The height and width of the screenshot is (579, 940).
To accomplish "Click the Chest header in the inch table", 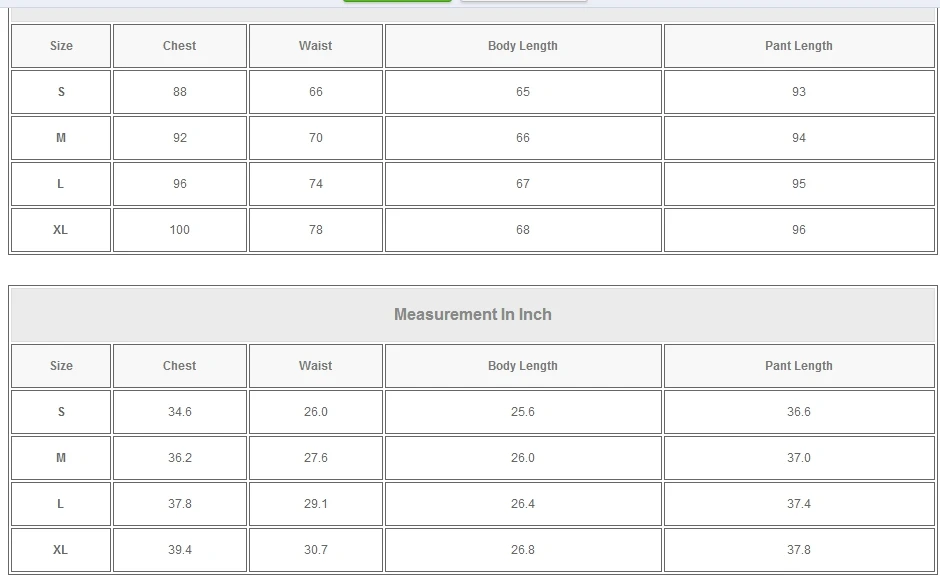I will point(180,366).
